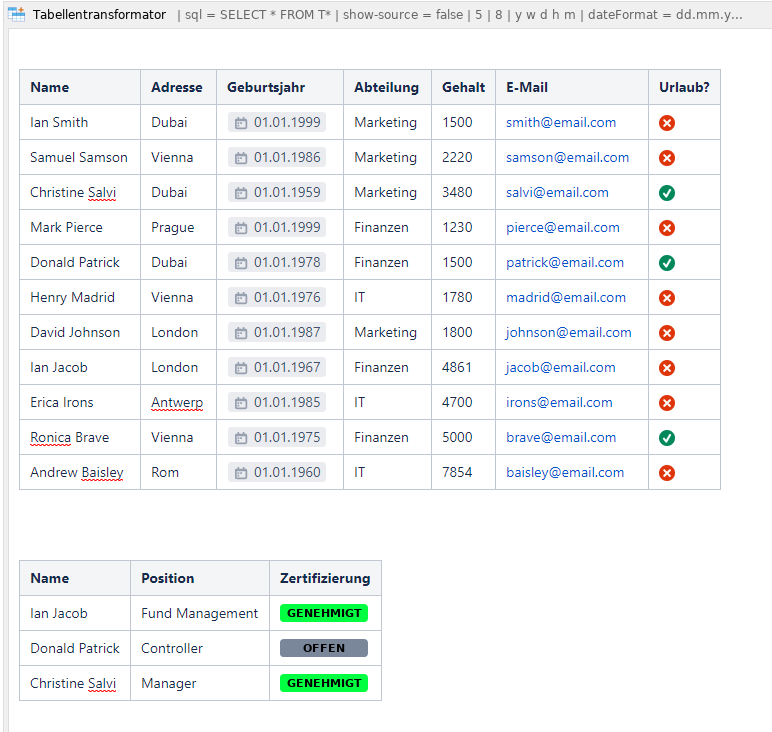The width and height of the screenshot is (772, 732).
Task: Click the grey OFFEN status lozenge
Action: click(324, 648)
